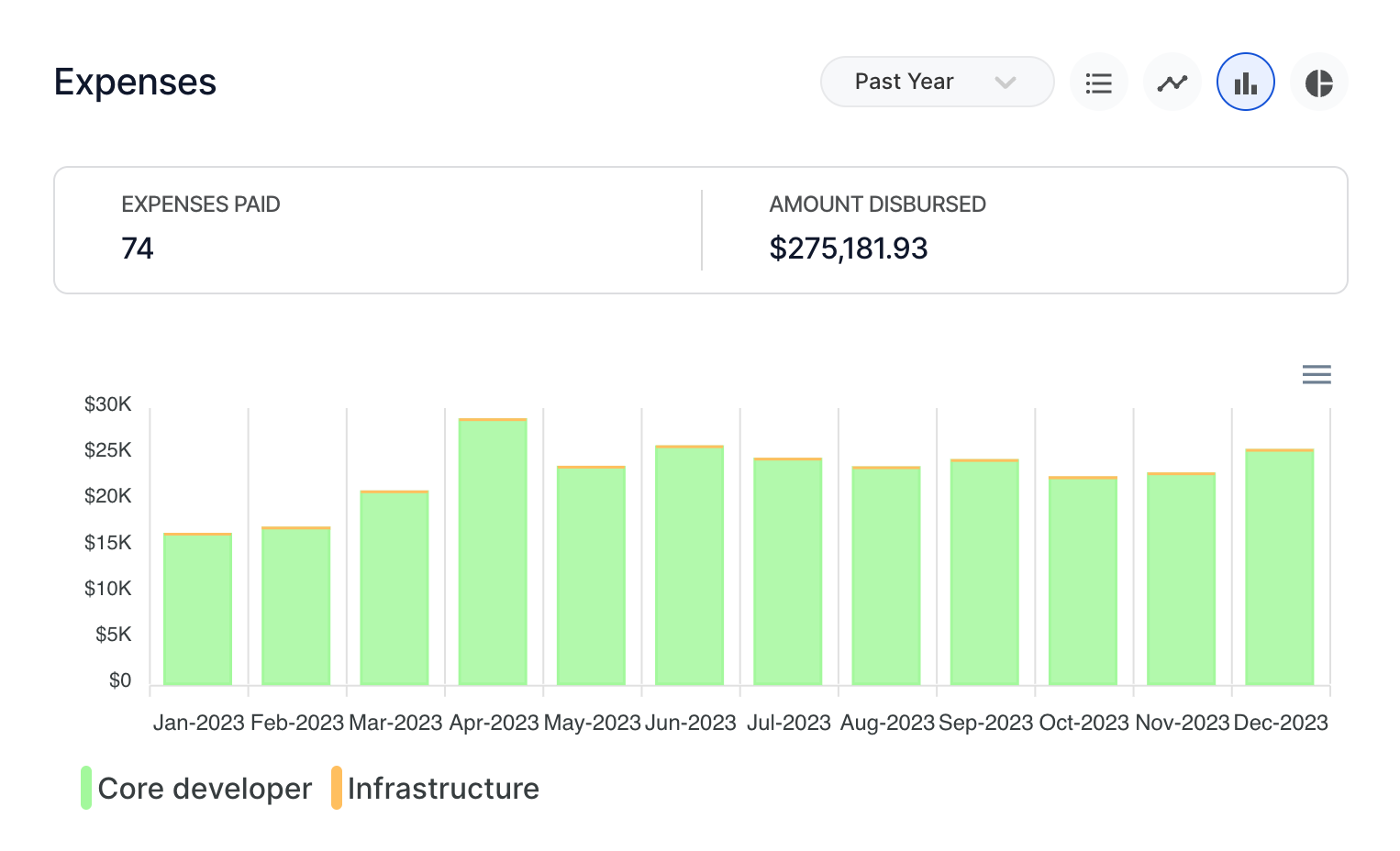
Task: Open the chart hamburger menu
Action: (x=1316, y=374)
